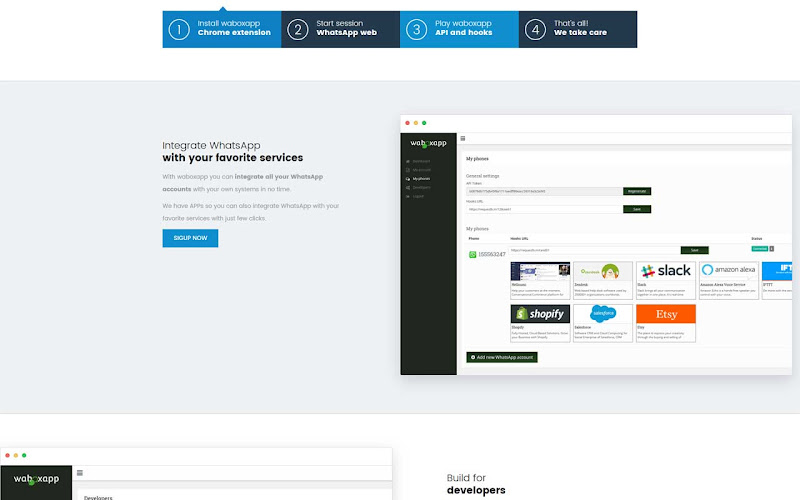Choose step 4 That's all We take care
This screenshot has height=500, width=800.
click(578, 30)
